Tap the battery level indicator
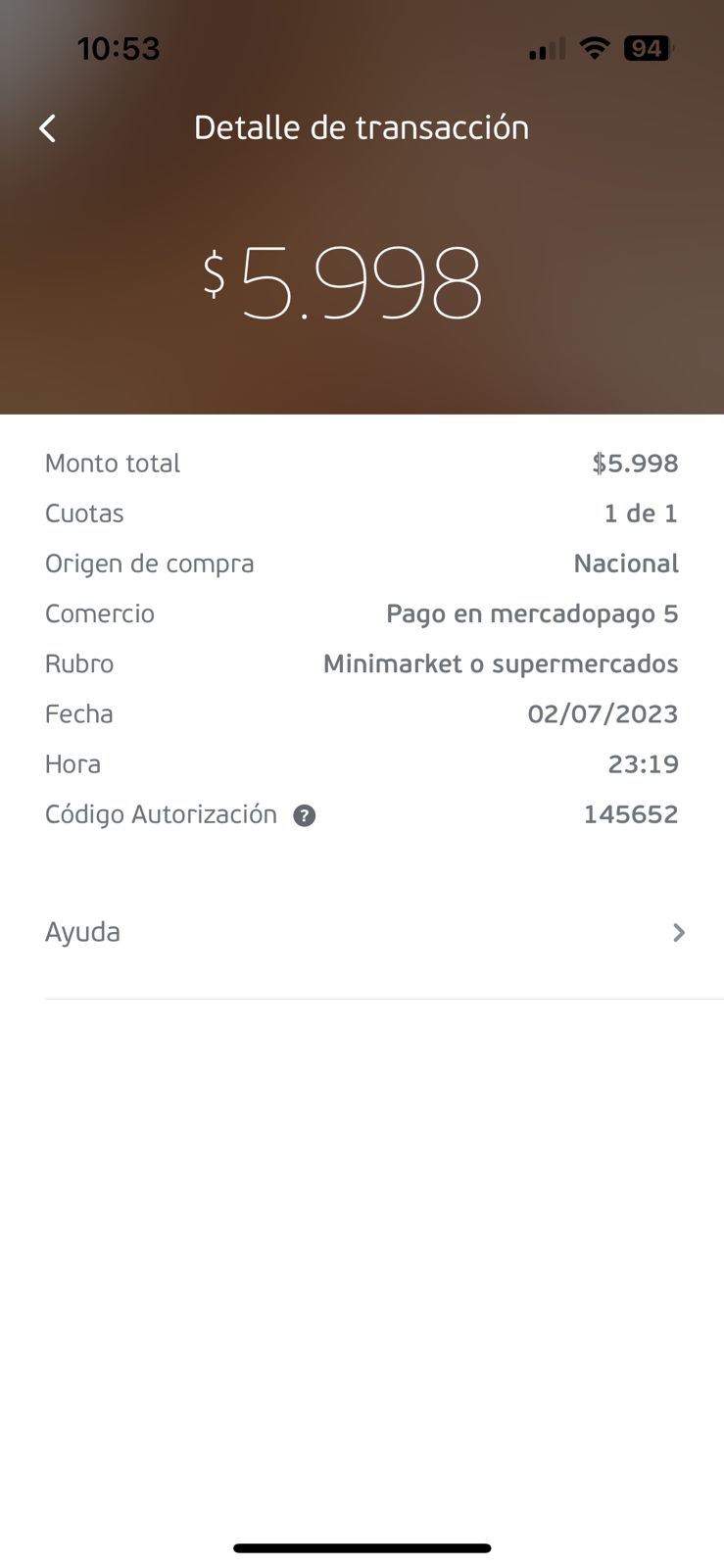Screen dimensions: 724x1568 648,48
